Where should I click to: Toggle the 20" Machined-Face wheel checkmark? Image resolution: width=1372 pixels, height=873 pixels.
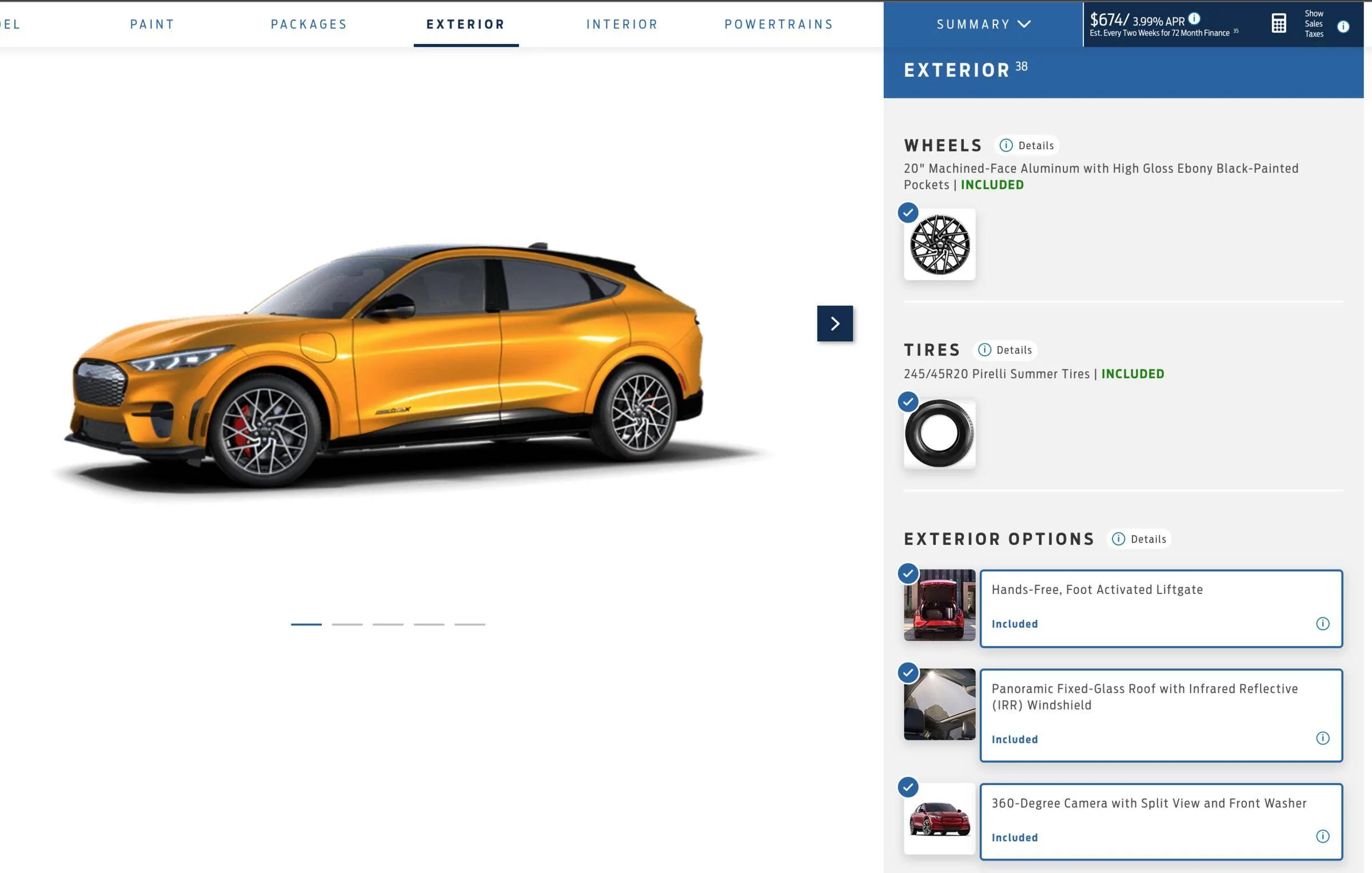point(908,213)
